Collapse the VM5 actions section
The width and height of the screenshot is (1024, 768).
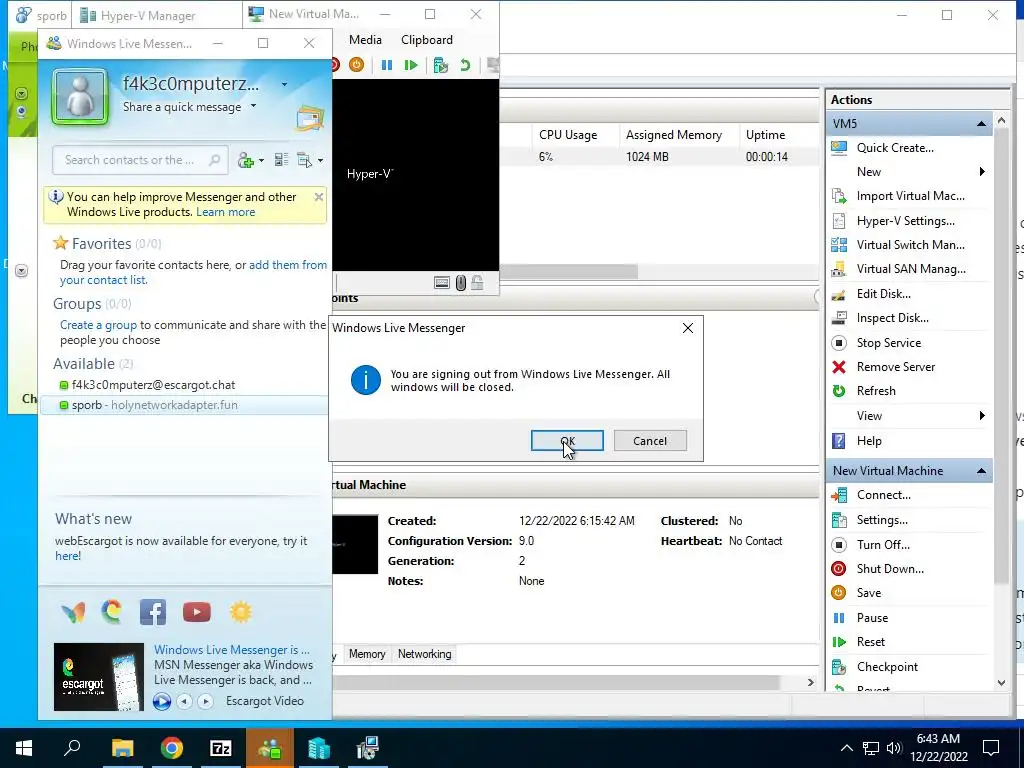[981, 123]
